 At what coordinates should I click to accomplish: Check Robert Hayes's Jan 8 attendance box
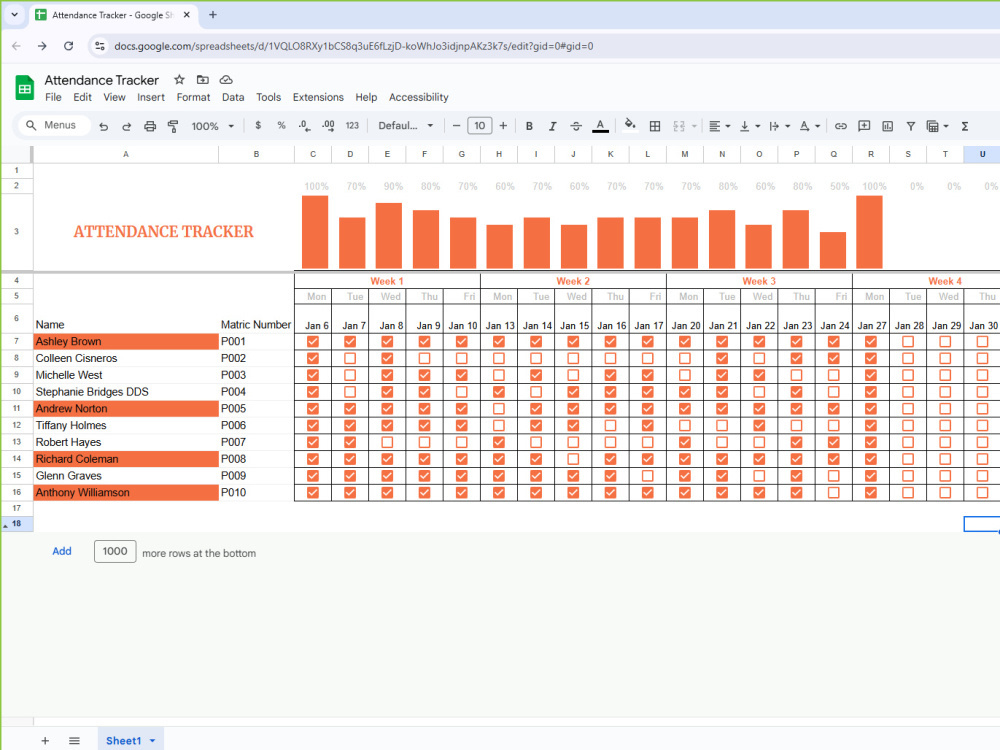coord(387,442)
